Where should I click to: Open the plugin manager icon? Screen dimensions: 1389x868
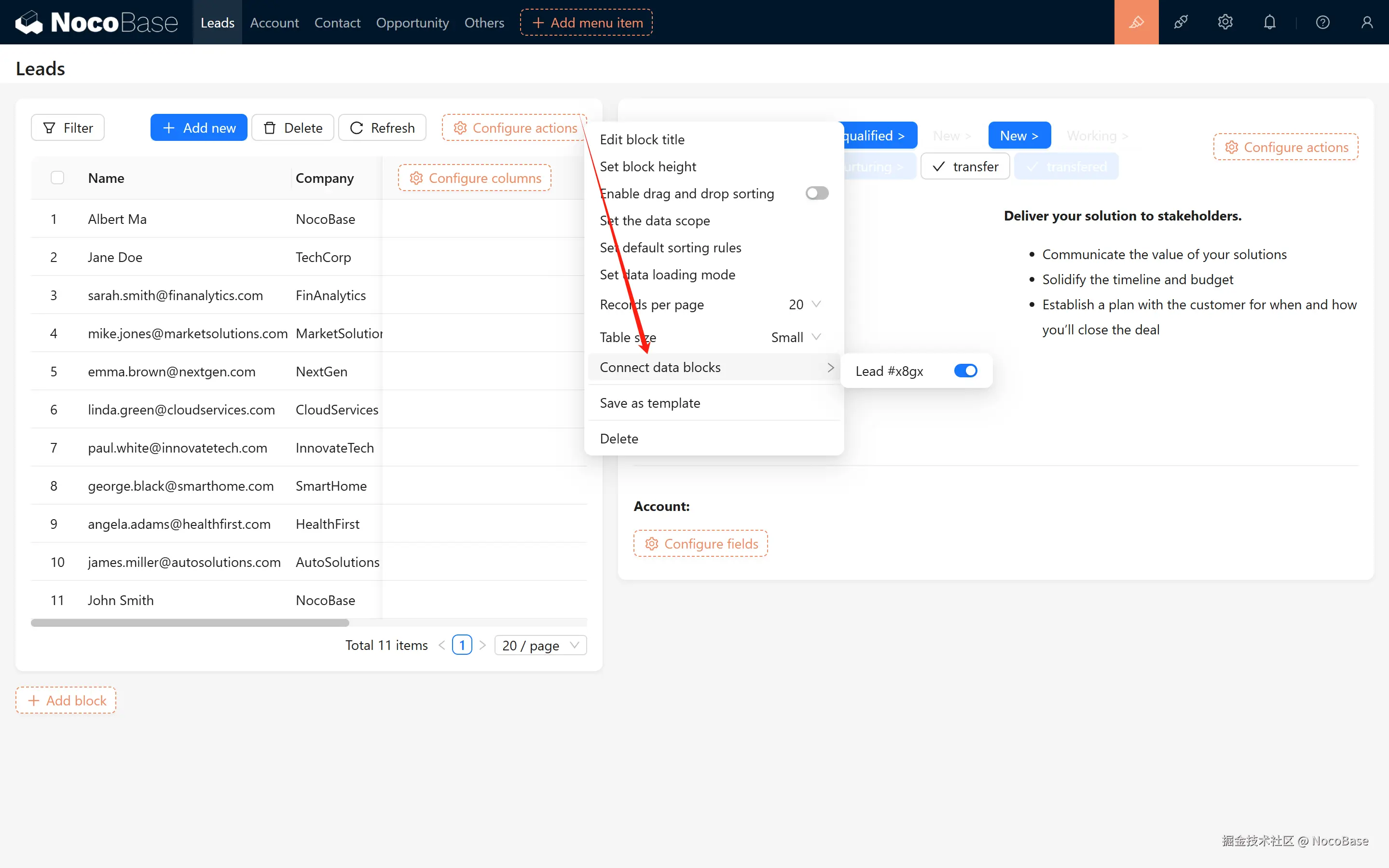coord(1181,22)
